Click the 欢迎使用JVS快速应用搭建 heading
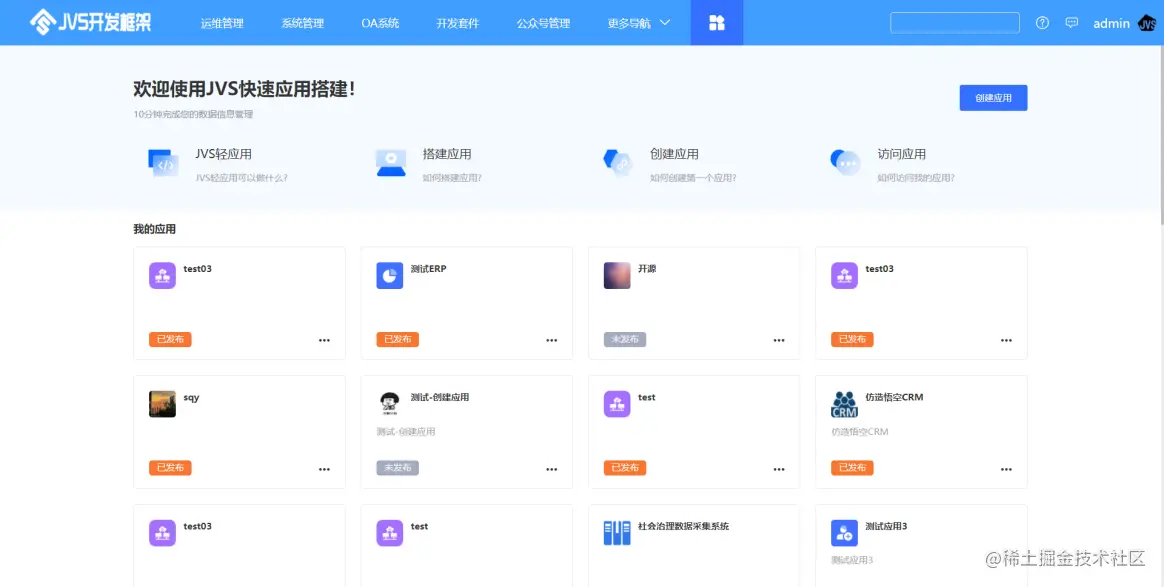 pos(244,89)
